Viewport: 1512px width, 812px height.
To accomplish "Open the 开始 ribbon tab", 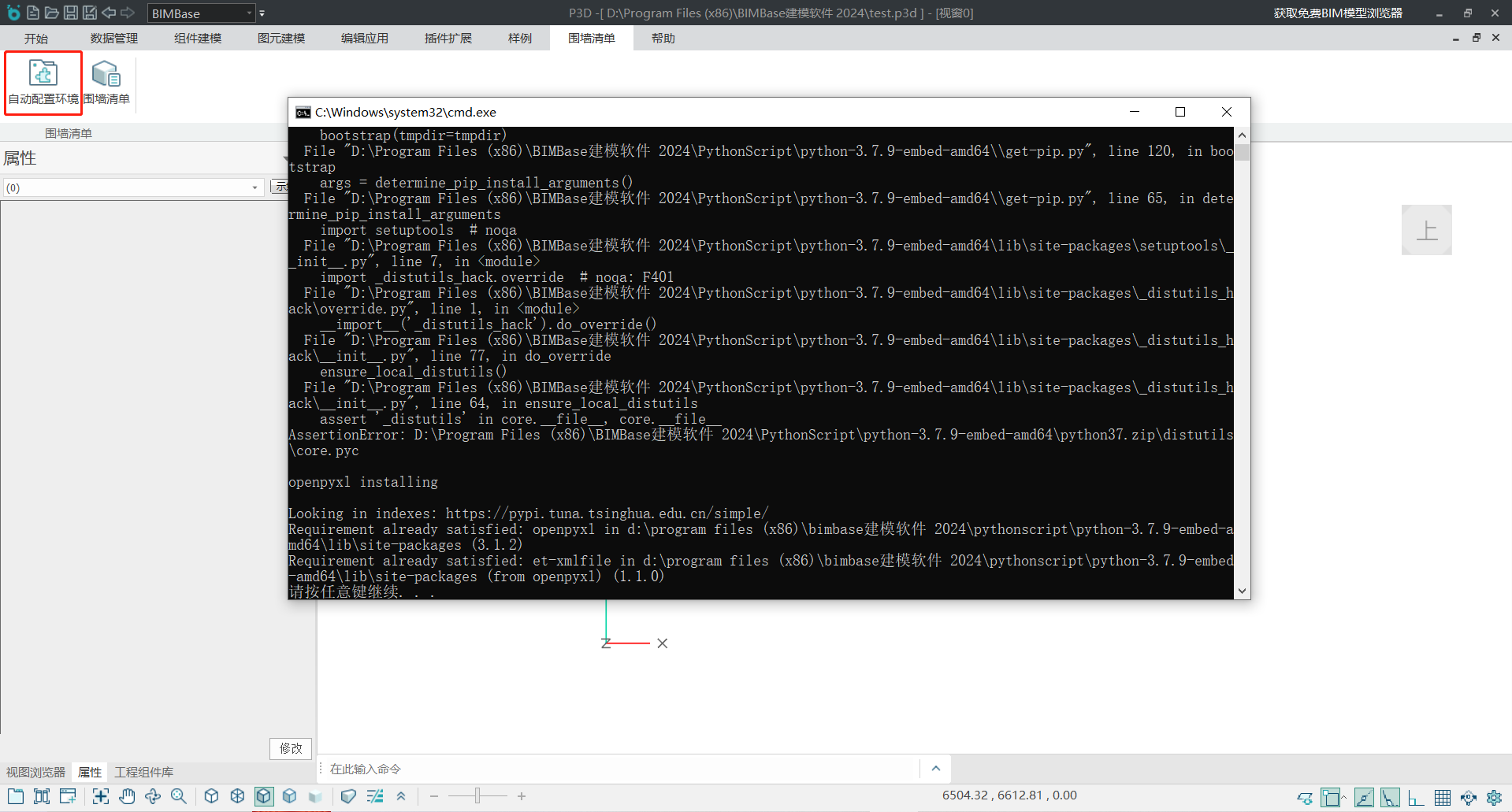I will pyautogui.click(x=36, y=39).
